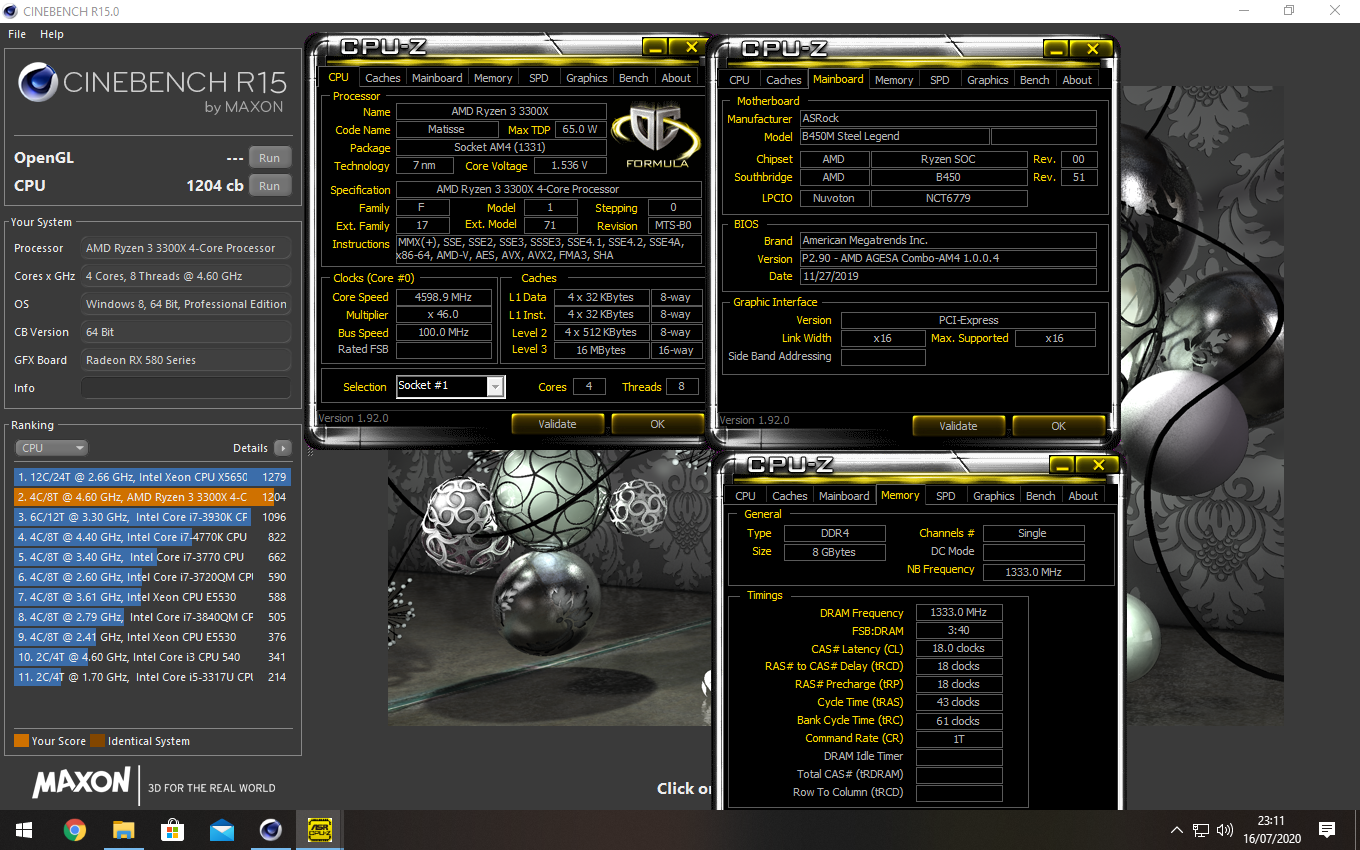Minimize the Mainboard CPU-Z window
The width and height of the screenshot is (1360, 850).
click(1056, 49)
